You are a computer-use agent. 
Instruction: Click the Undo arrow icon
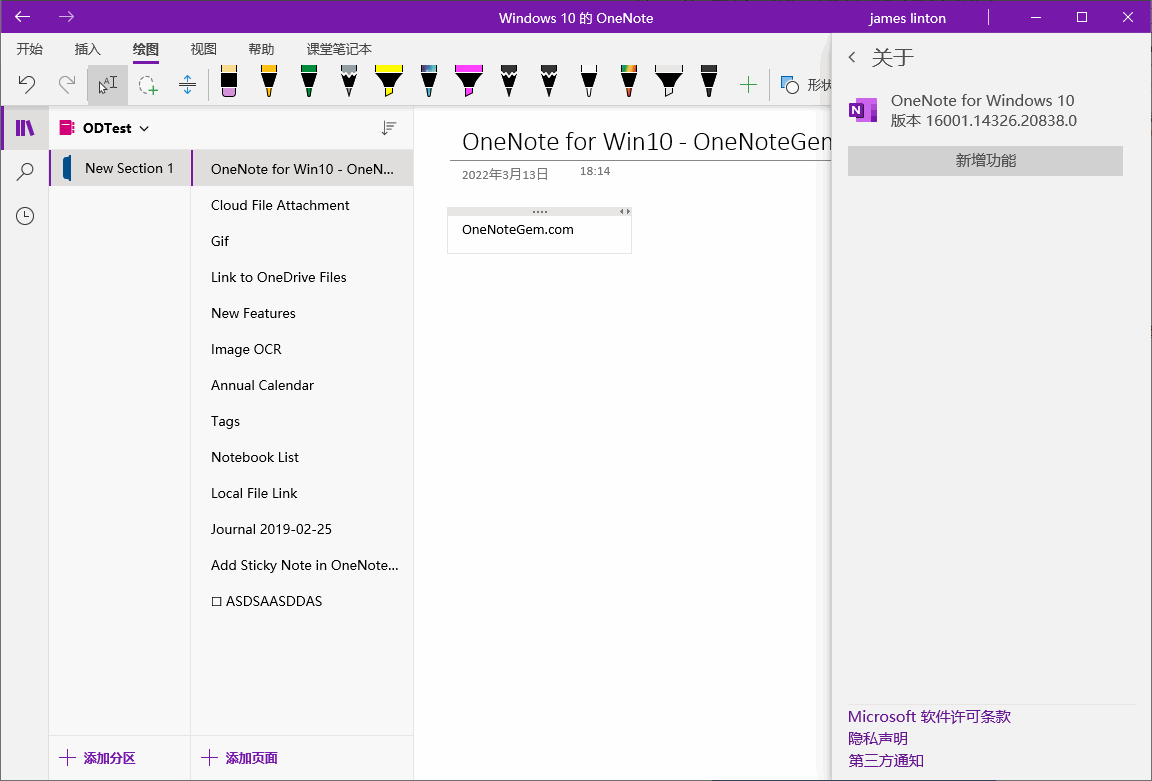[27, 84]
